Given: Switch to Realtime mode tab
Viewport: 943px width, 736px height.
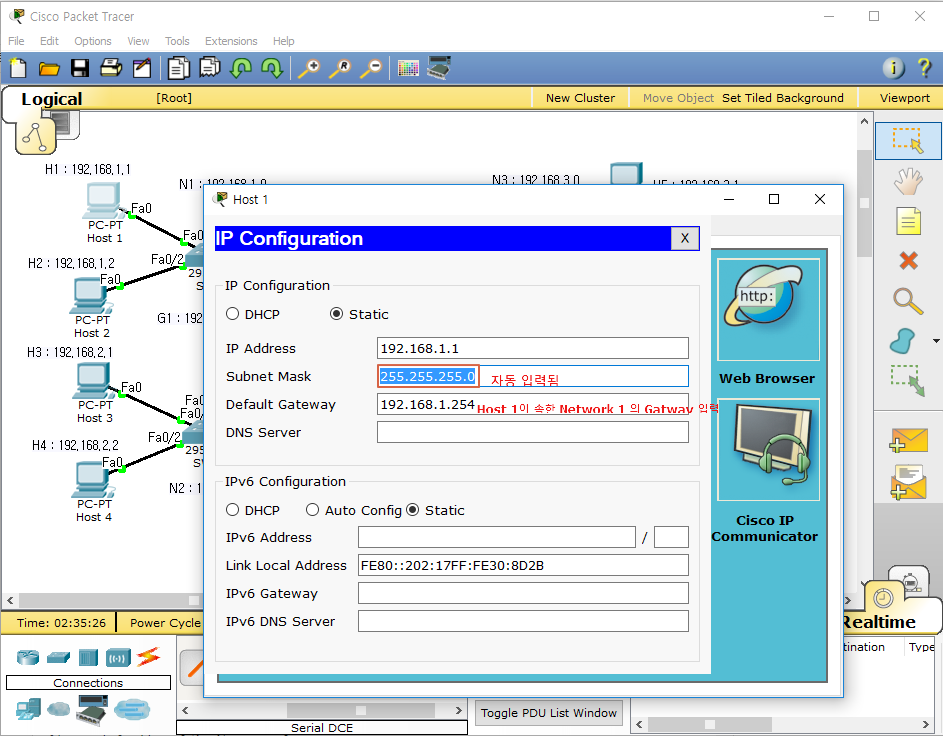Looking at the screenshot, I should pos(880,621).
